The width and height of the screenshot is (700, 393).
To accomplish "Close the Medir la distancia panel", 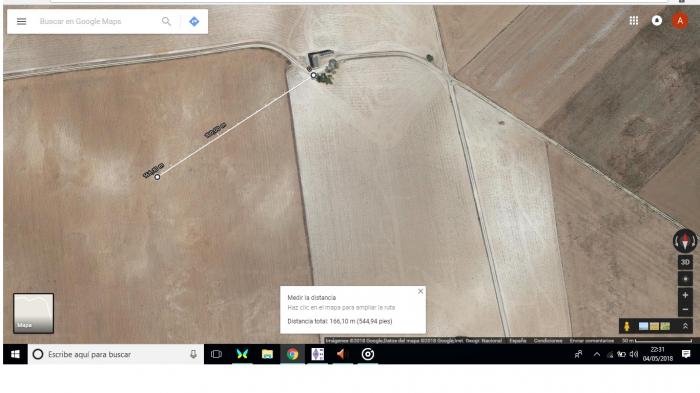I will tap(421, 291).
